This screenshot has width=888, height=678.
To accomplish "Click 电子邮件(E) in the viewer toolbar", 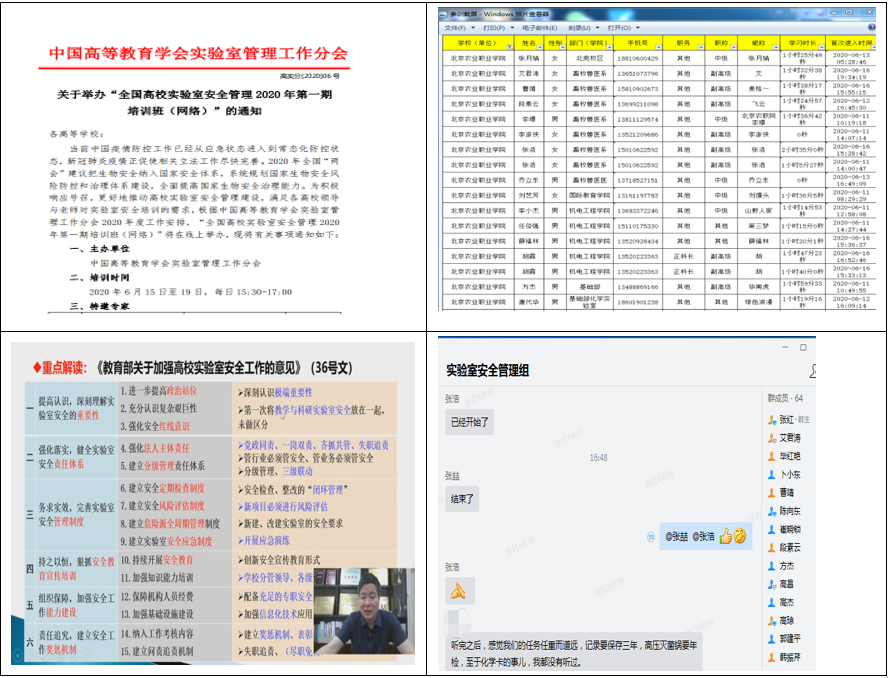I will click(x=537, y=28).
